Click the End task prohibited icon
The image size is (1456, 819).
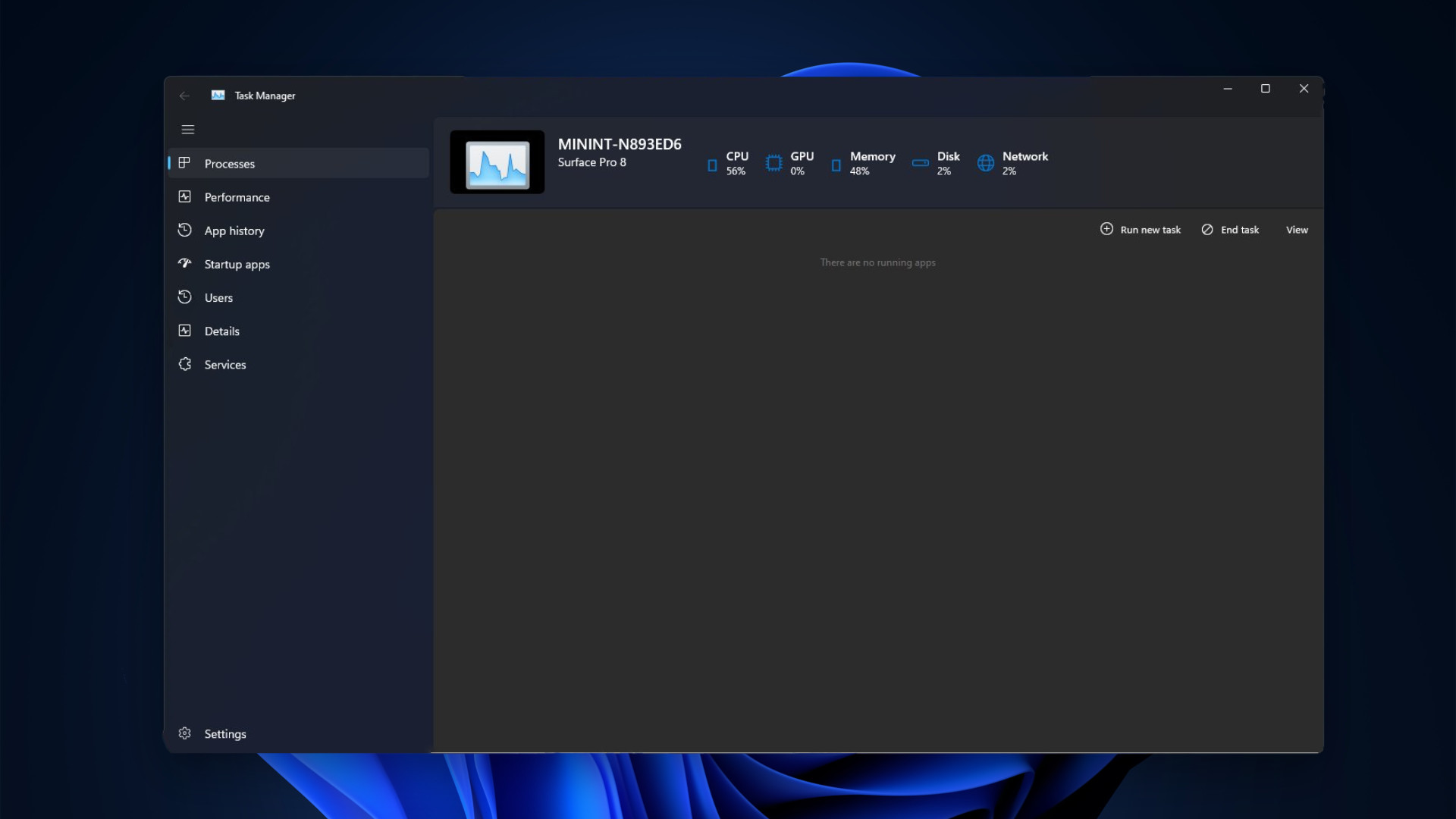pyautogui.click(x=1207, y=229)
